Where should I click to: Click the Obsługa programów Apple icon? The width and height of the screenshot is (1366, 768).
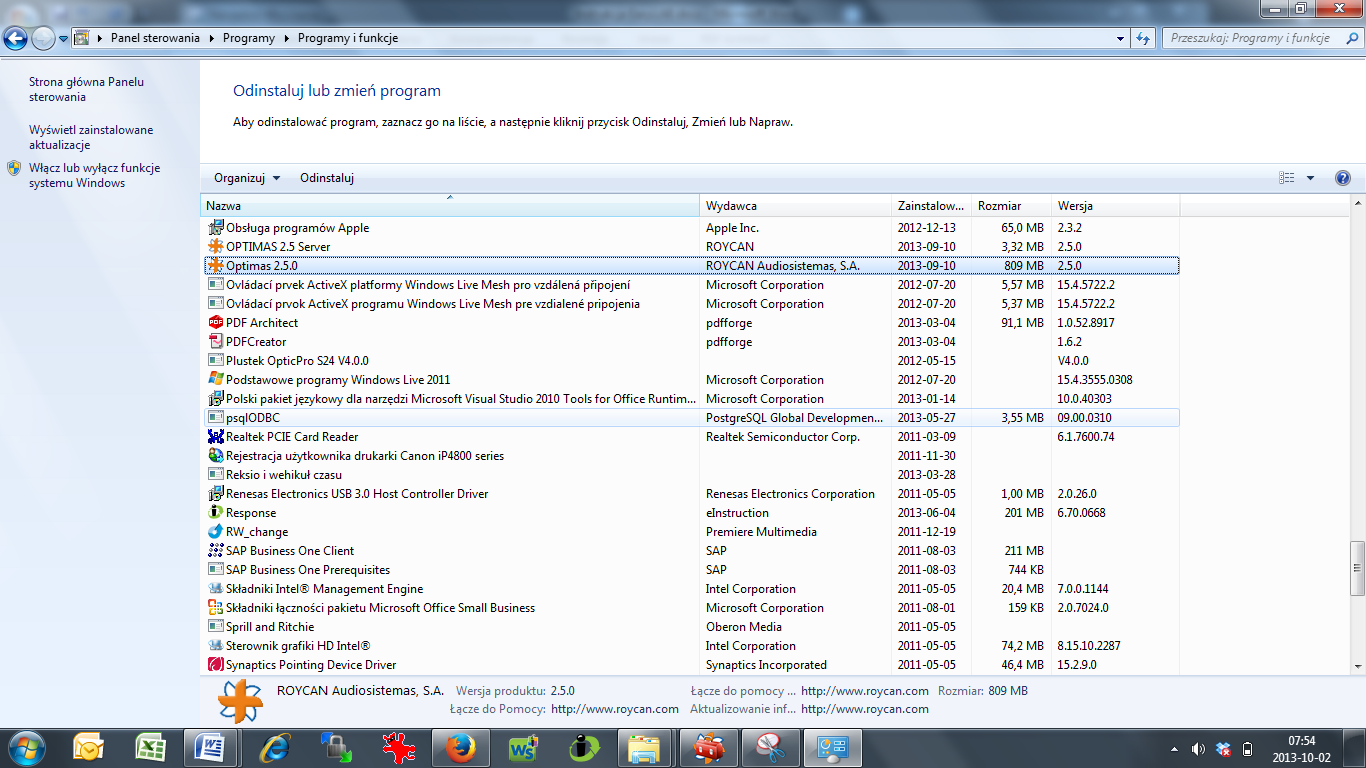pos(215,228)
